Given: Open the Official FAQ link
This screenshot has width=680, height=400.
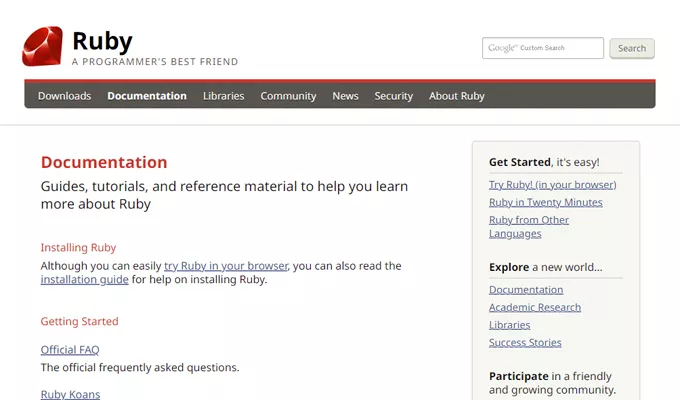Looking at the screenshot, I should point(70,350).
